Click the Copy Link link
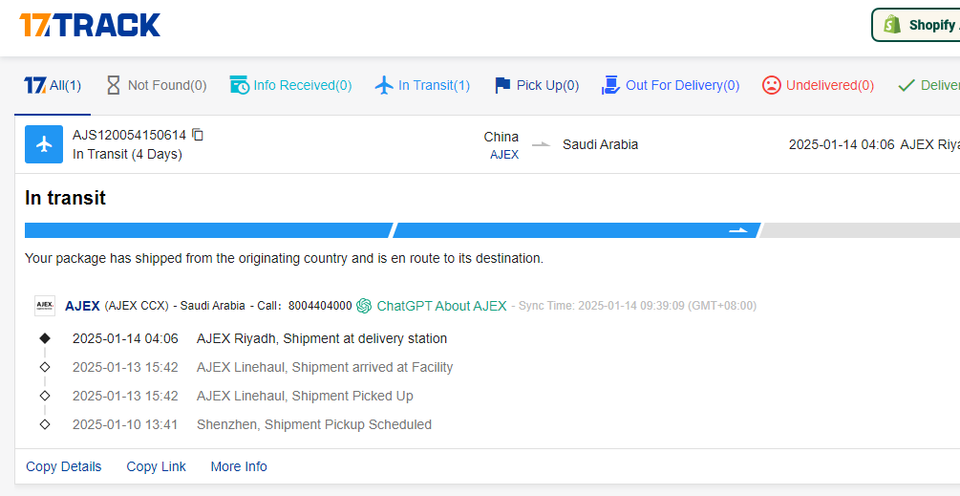 [x=156, y=466]
